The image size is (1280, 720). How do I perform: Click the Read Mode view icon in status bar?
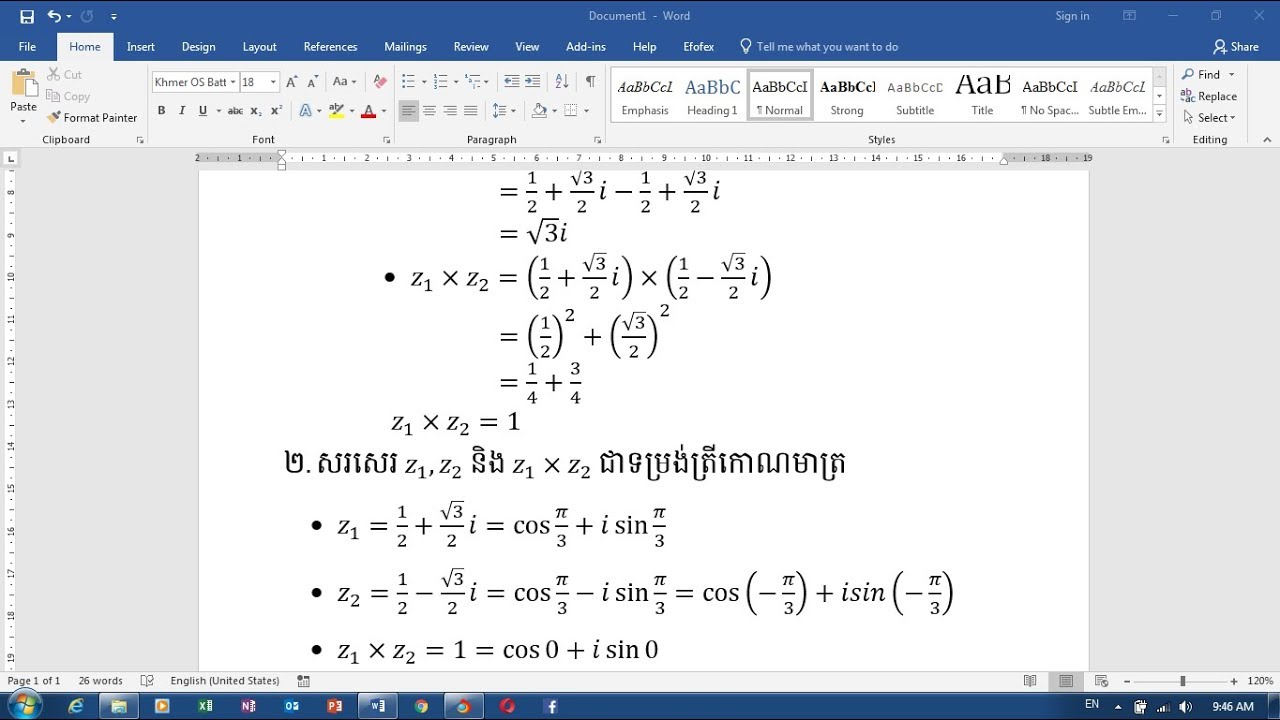[x=1030, y=681]
